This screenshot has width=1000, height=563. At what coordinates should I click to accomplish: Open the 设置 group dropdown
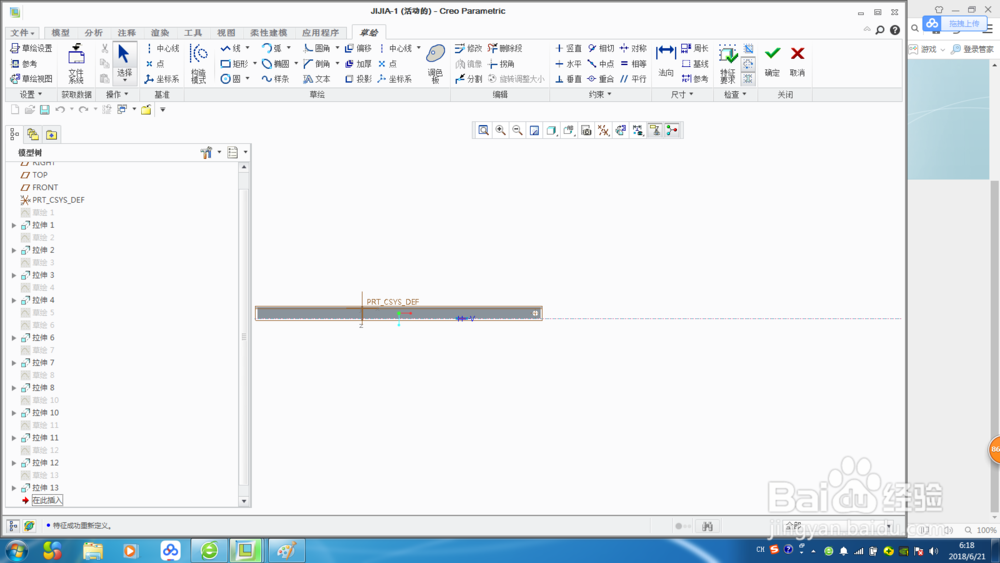click(31, 94)
